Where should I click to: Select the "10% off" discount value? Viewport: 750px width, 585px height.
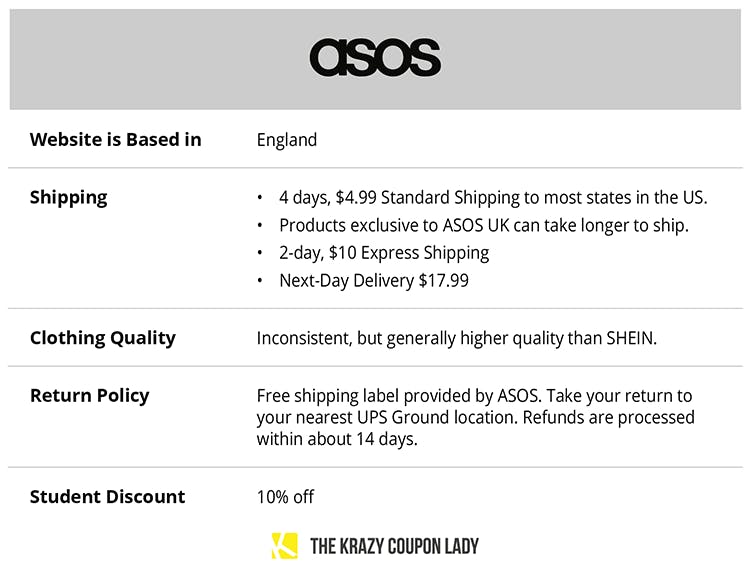(x=285, y=496)
